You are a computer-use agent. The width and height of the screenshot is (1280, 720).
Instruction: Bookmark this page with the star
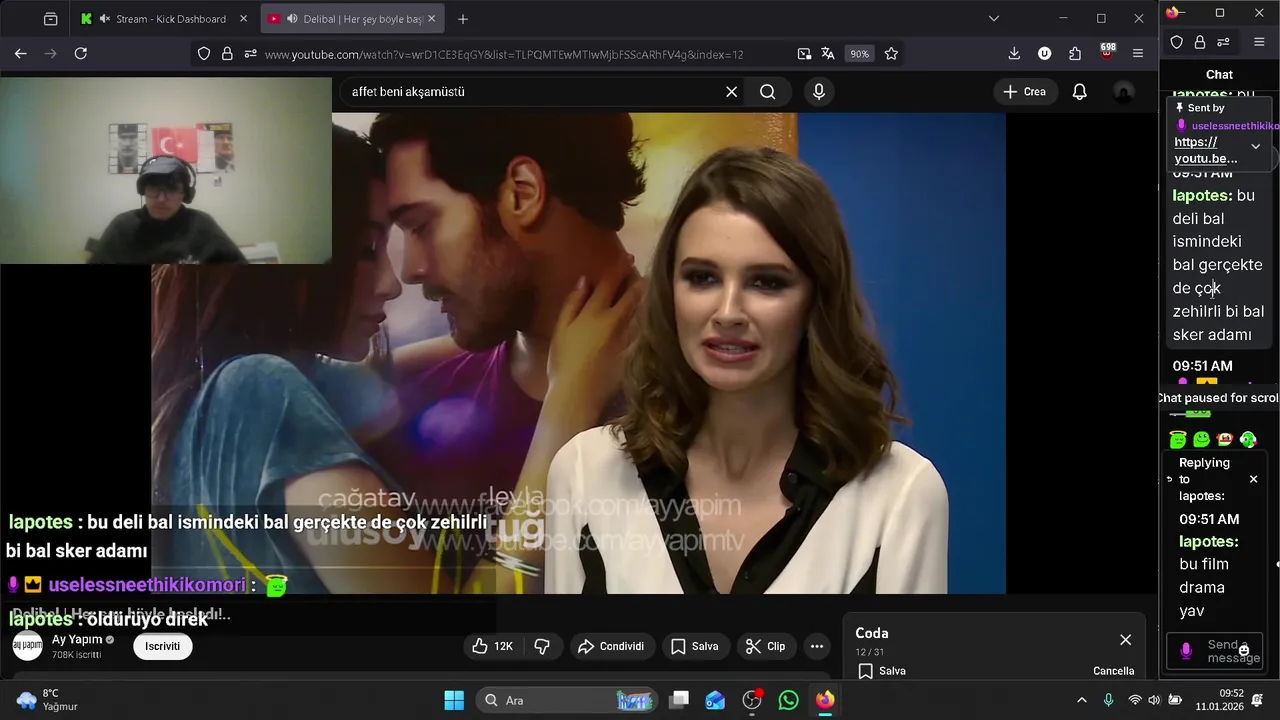click(x=891, y=54)
